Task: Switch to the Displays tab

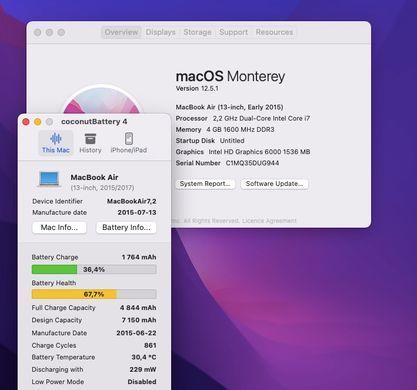Action: (161, 32)
